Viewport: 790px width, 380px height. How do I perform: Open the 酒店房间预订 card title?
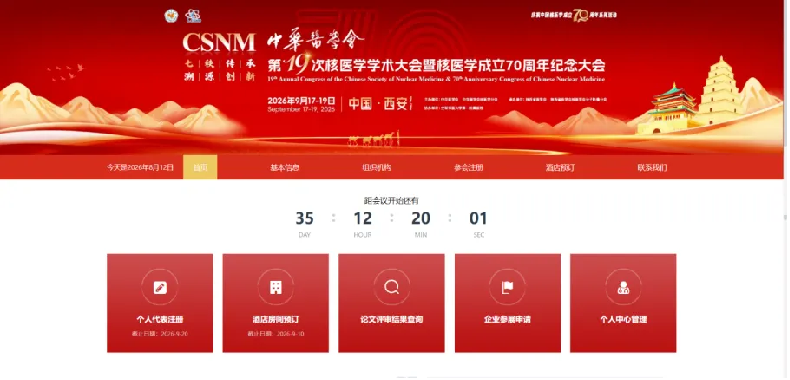click(276, 320)
